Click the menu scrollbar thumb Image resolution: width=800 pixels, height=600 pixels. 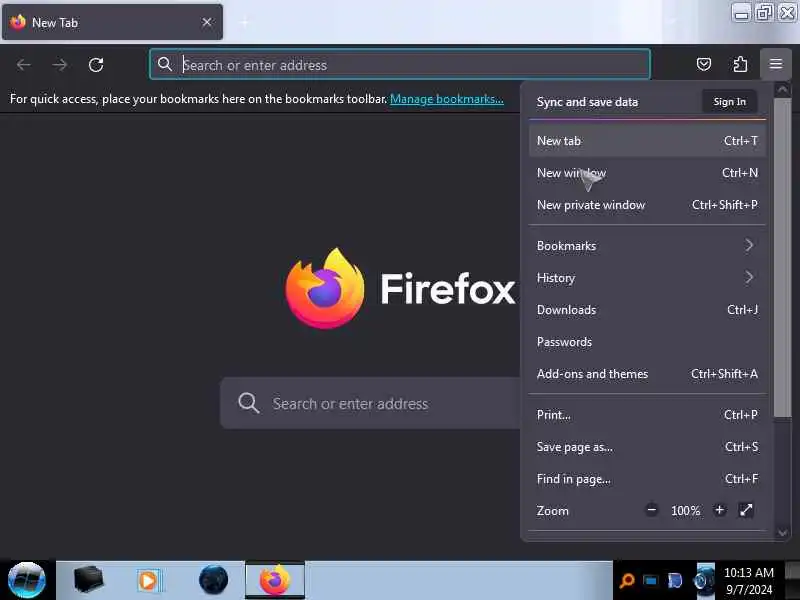tap(782, 258)
